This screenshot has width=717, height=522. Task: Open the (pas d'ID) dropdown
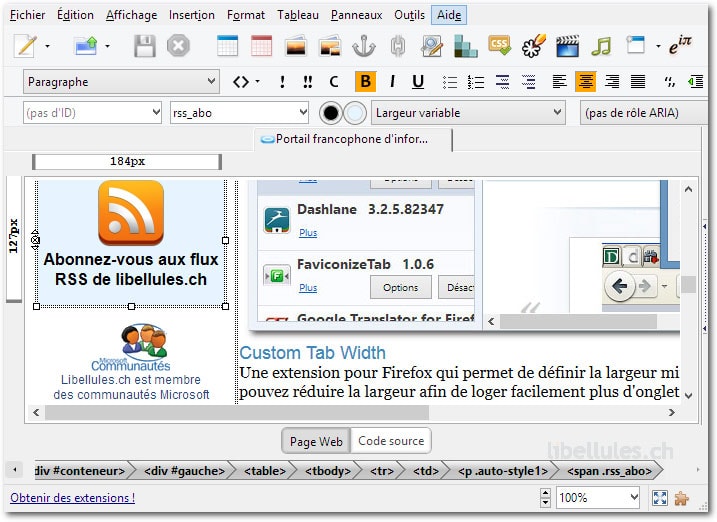(92, 112)
